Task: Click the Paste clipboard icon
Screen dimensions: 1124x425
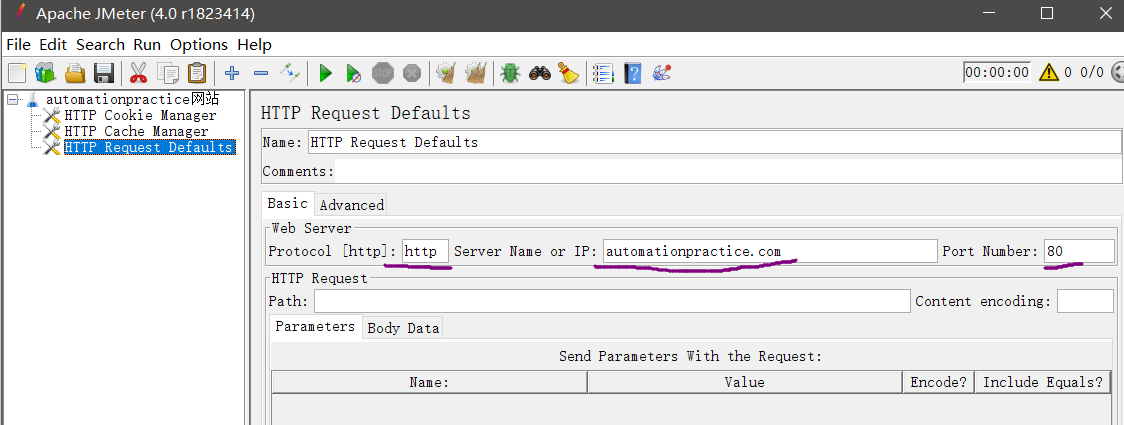Action: tap(197, 72)
